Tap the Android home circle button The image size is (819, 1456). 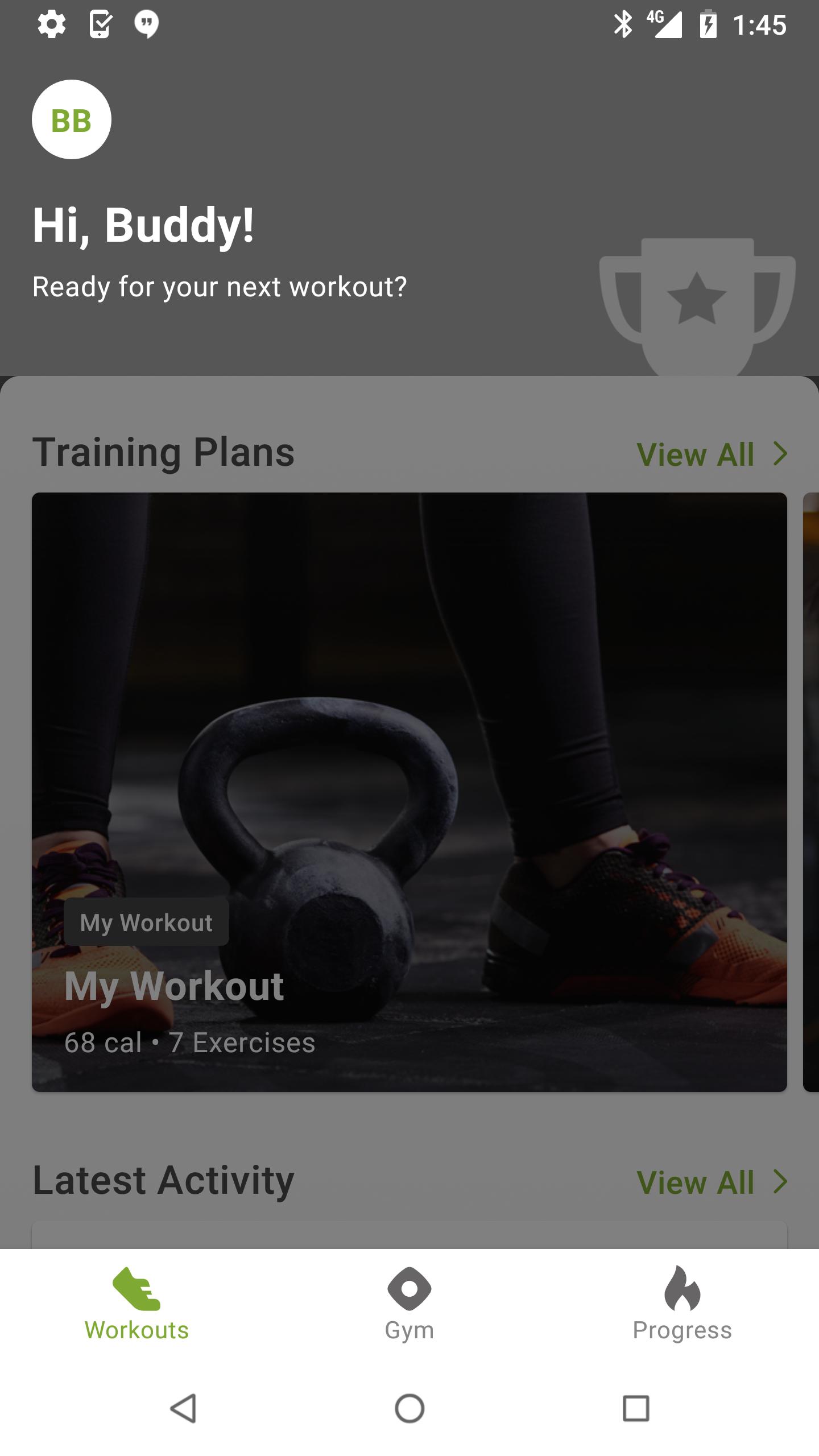coord(409,1408)
